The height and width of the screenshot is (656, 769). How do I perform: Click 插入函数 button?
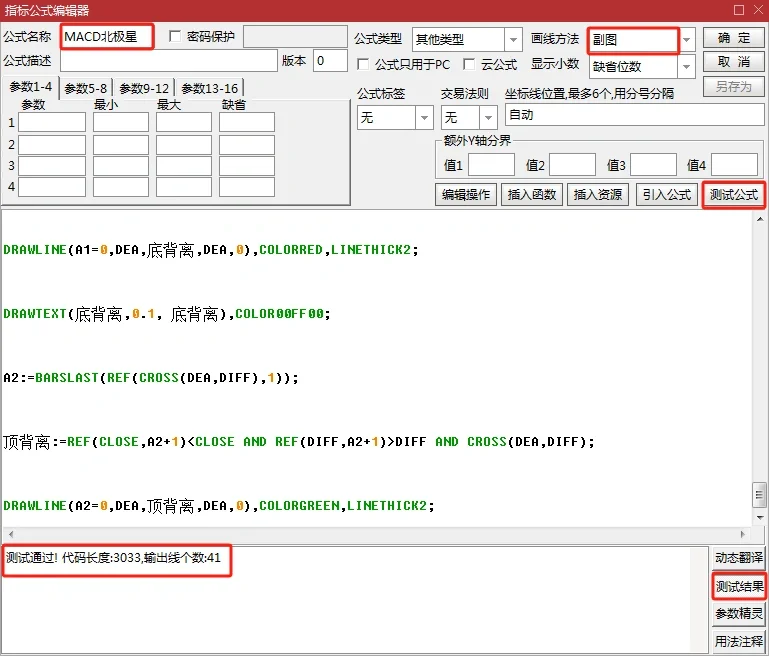[532, 195]
